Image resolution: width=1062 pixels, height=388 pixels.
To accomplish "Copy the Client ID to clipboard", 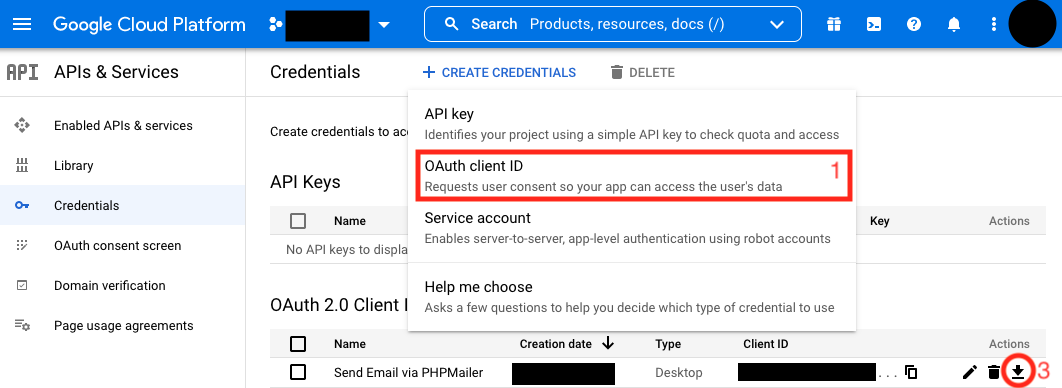I will coord(911,372).
